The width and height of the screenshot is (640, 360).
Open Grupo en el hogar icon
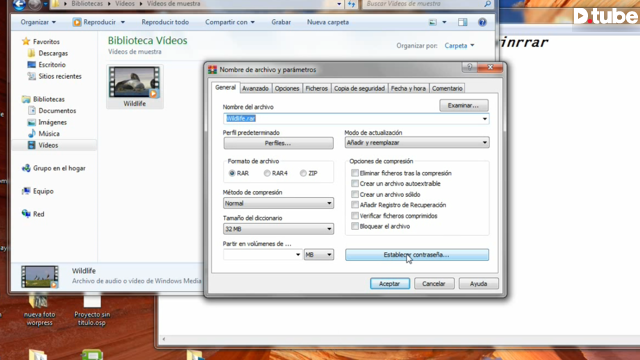click(x=26, y=168)
